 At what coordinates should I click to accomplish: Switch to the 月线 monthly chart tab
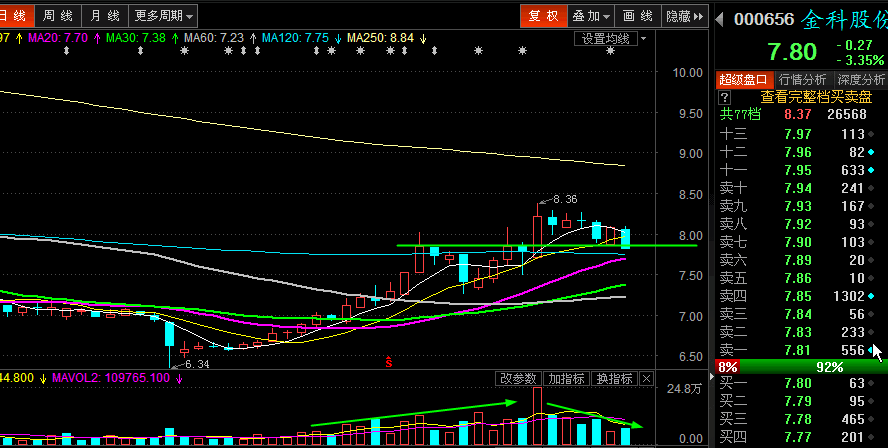coord(105,16)
